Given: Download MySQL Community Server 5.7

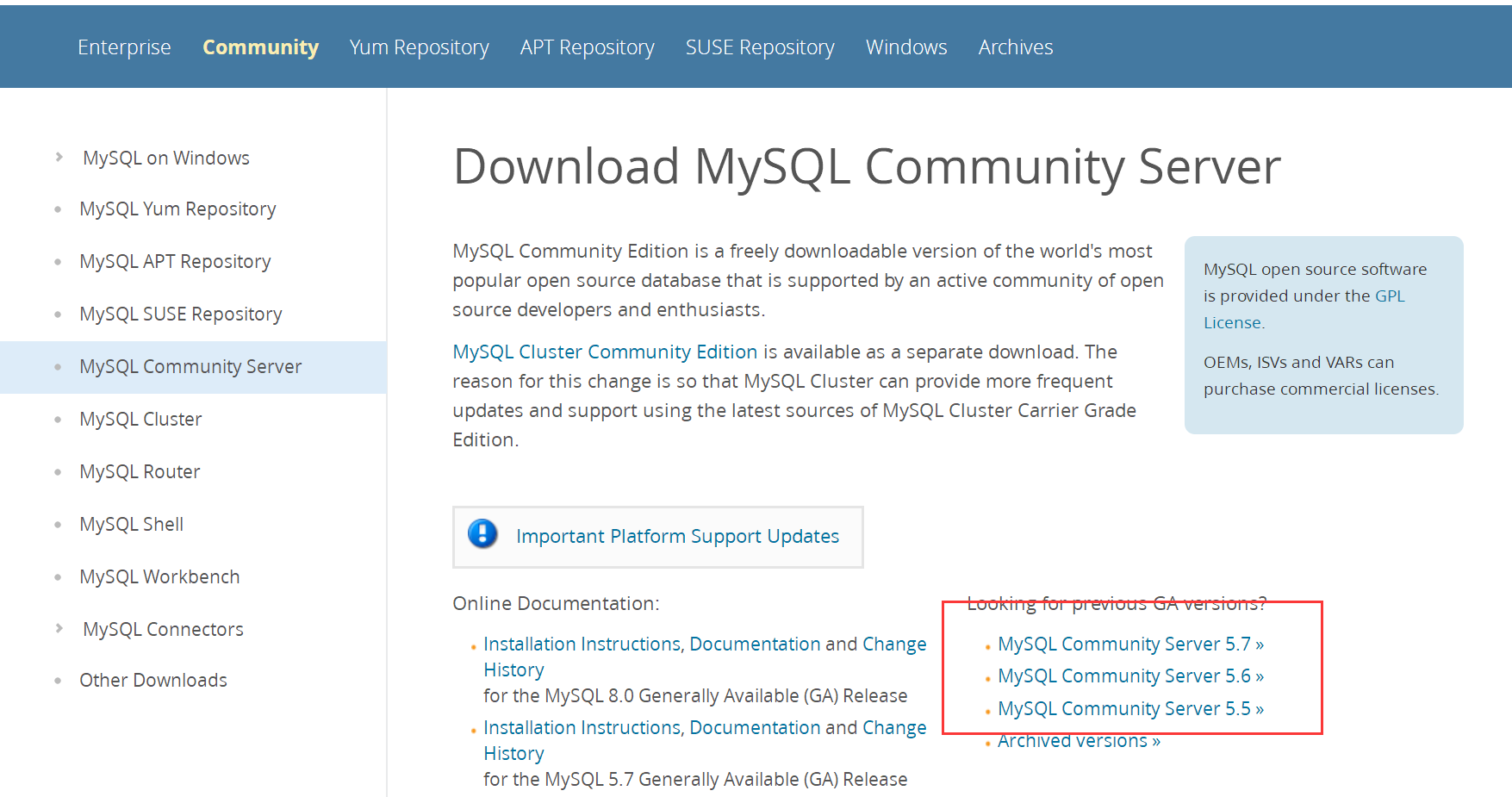Looking at the screenshot, I should [1130, 644].
